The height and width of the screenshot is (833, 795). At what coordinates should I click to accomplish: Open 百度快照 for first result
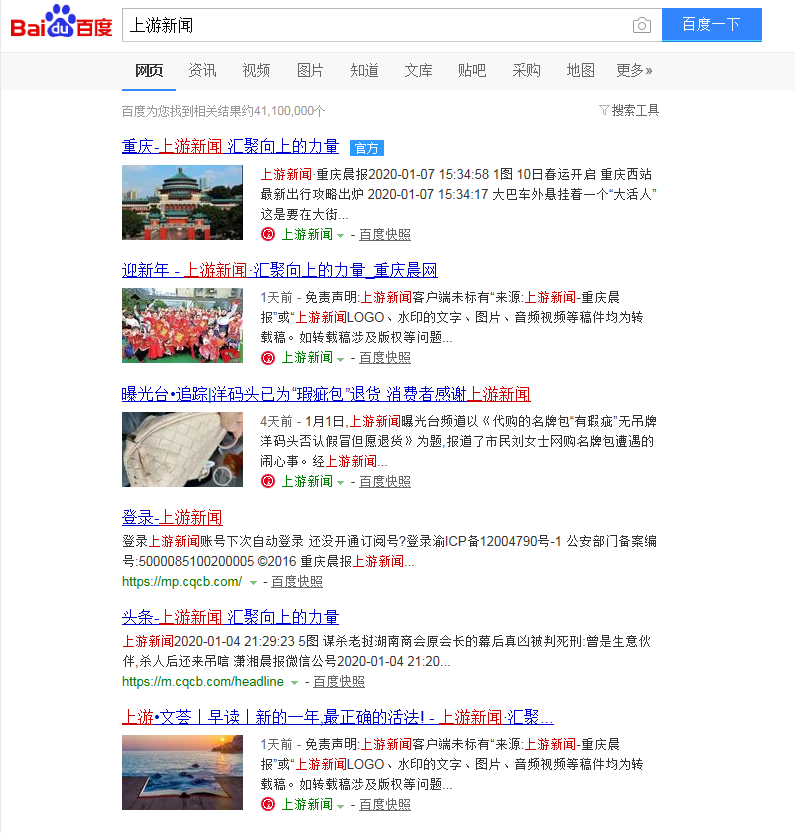coord(385,234)
